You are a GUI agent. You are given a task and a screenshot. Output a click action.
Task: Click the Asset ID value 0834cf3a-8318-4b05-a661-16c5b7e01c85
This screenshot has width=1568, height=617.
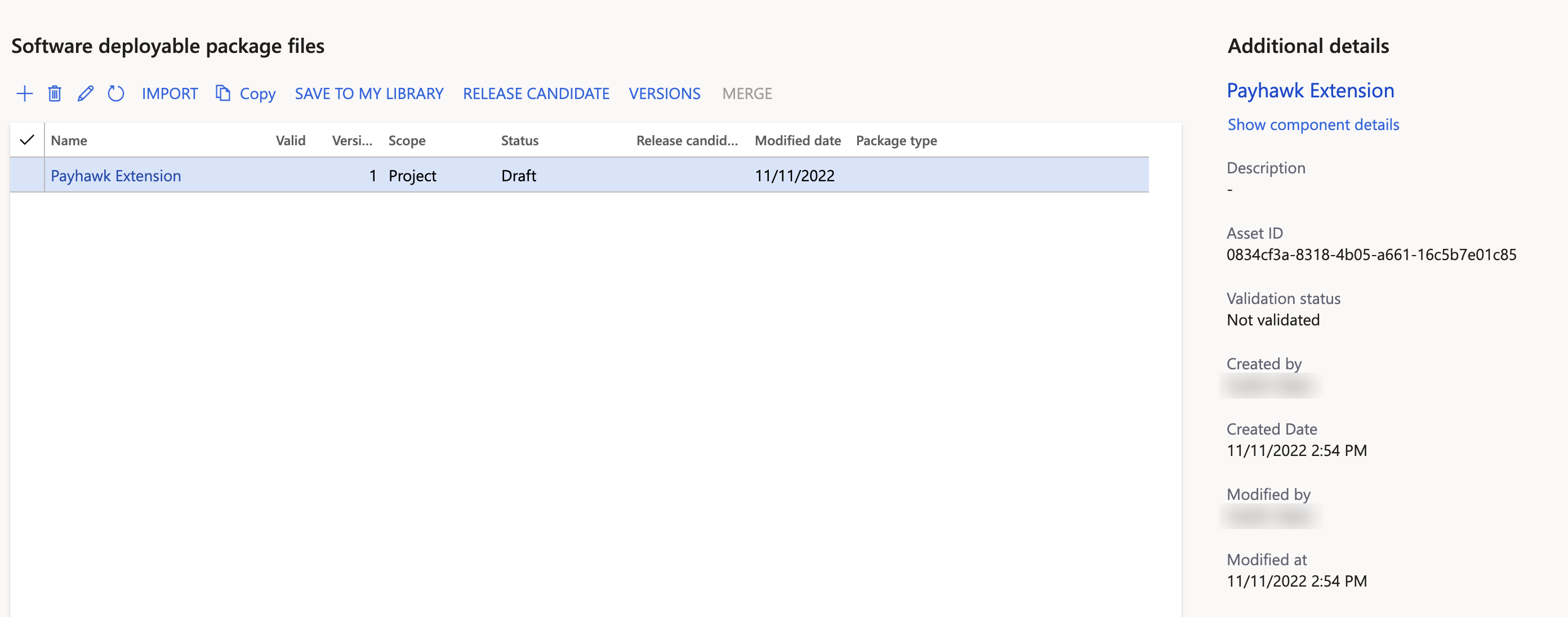tap(1371, 255)
